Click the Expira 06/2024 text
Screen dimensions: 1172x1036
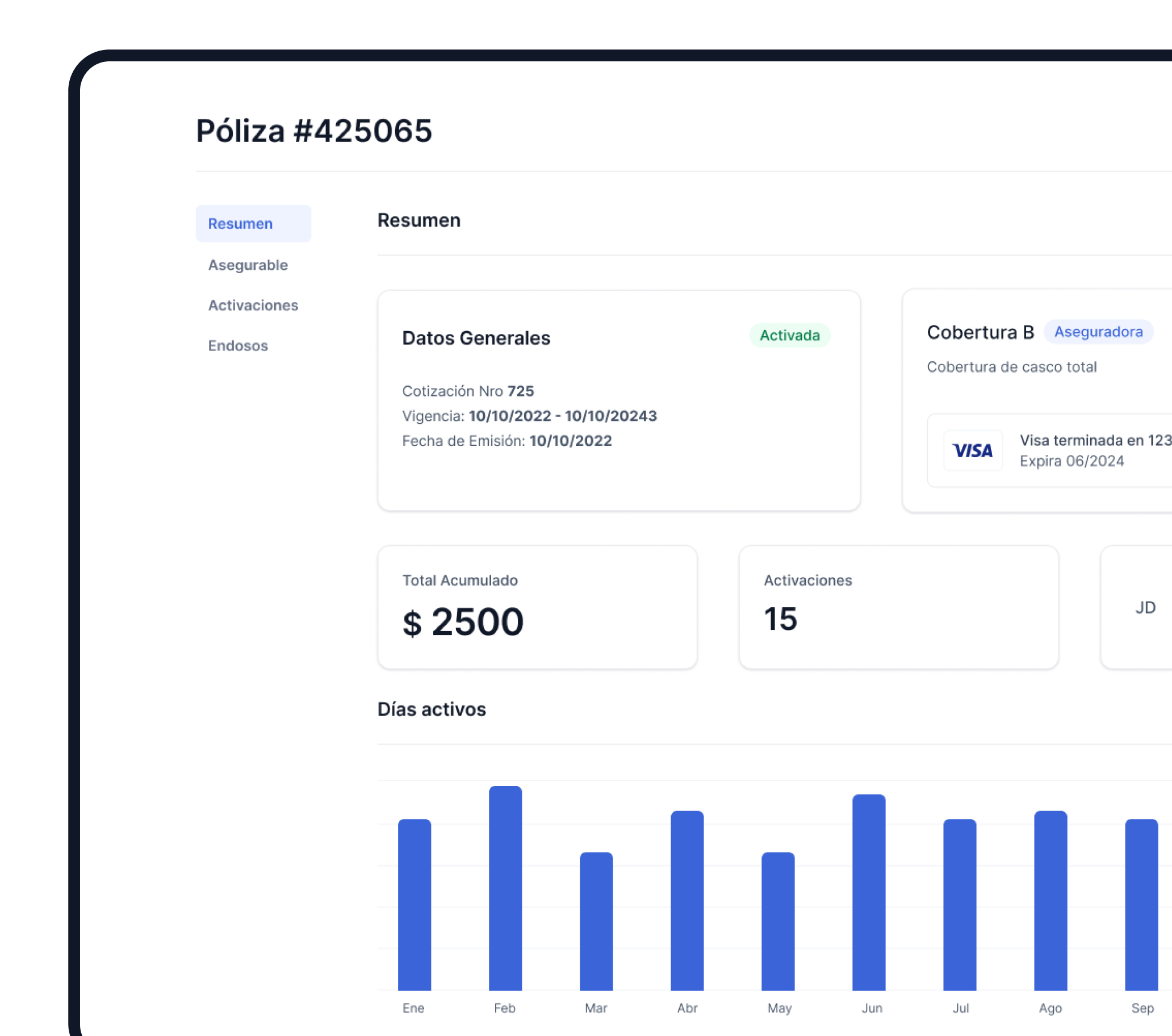tap(1071, 461)
